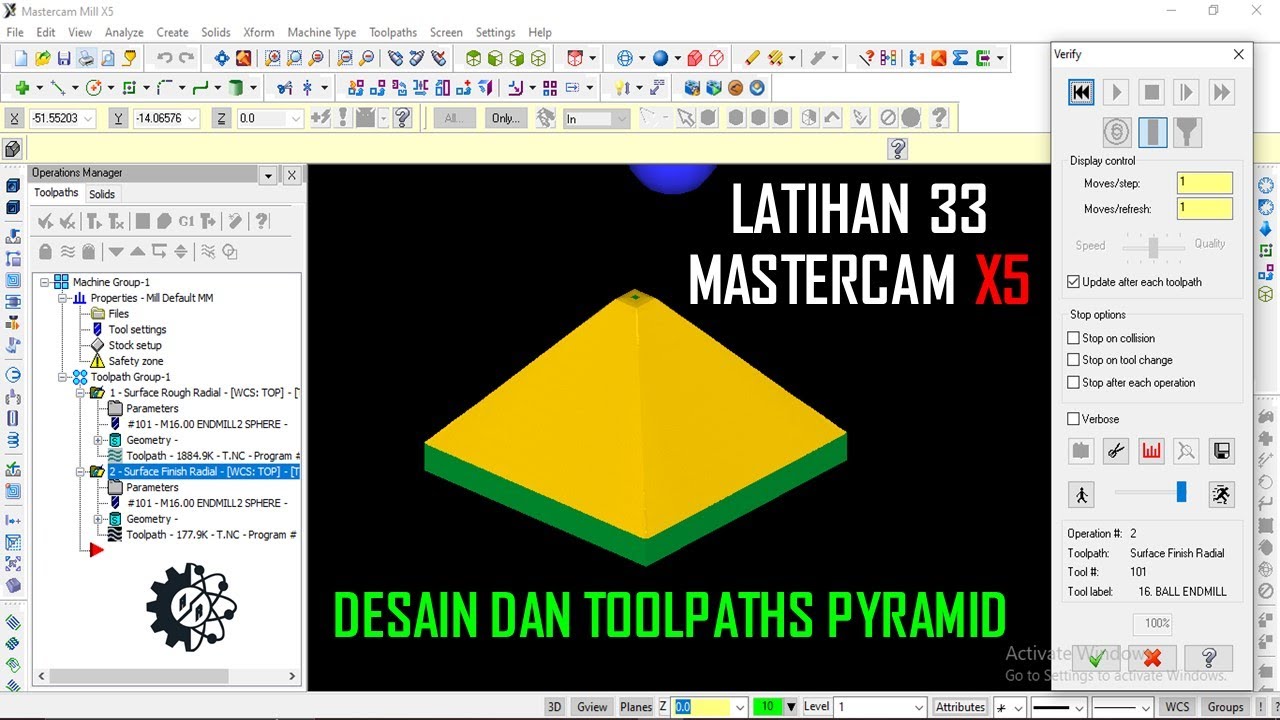Screen dimensions: 1280x720
Task: Click the walking man slow speed icon
Action: (x=1081, y=494)
